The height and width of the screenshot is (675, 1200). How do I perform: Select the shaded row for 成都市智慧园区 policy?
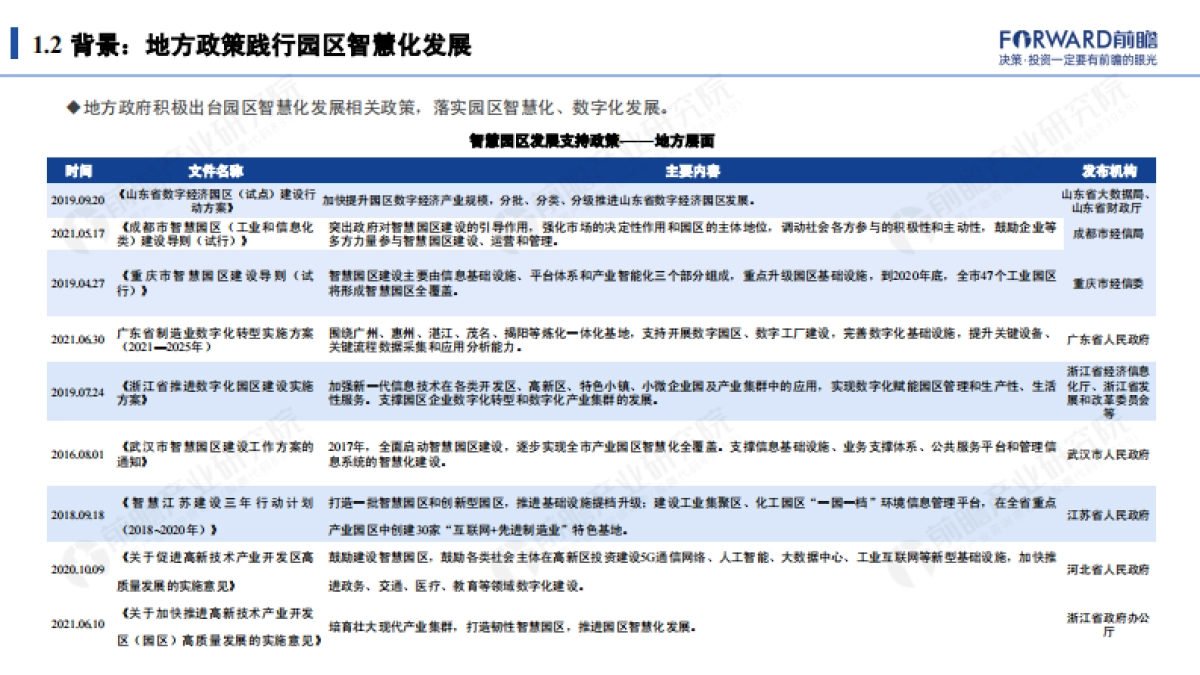click(x=600, y=233)
